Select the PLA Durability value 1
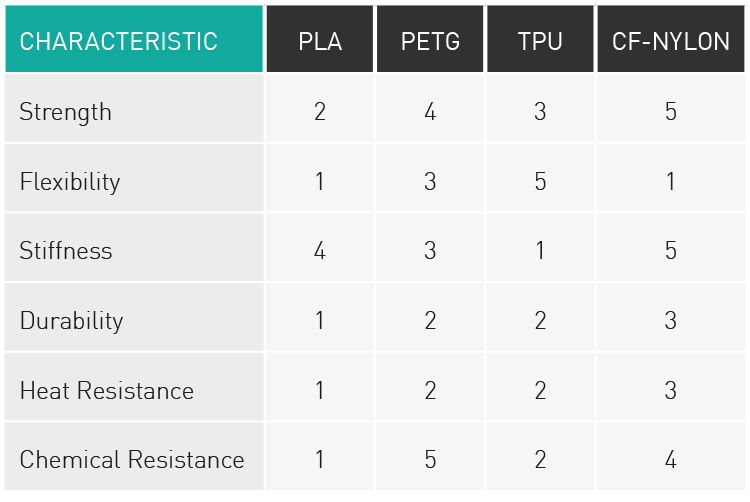Screen dimensions: 750x502 [x=320, y=320]
